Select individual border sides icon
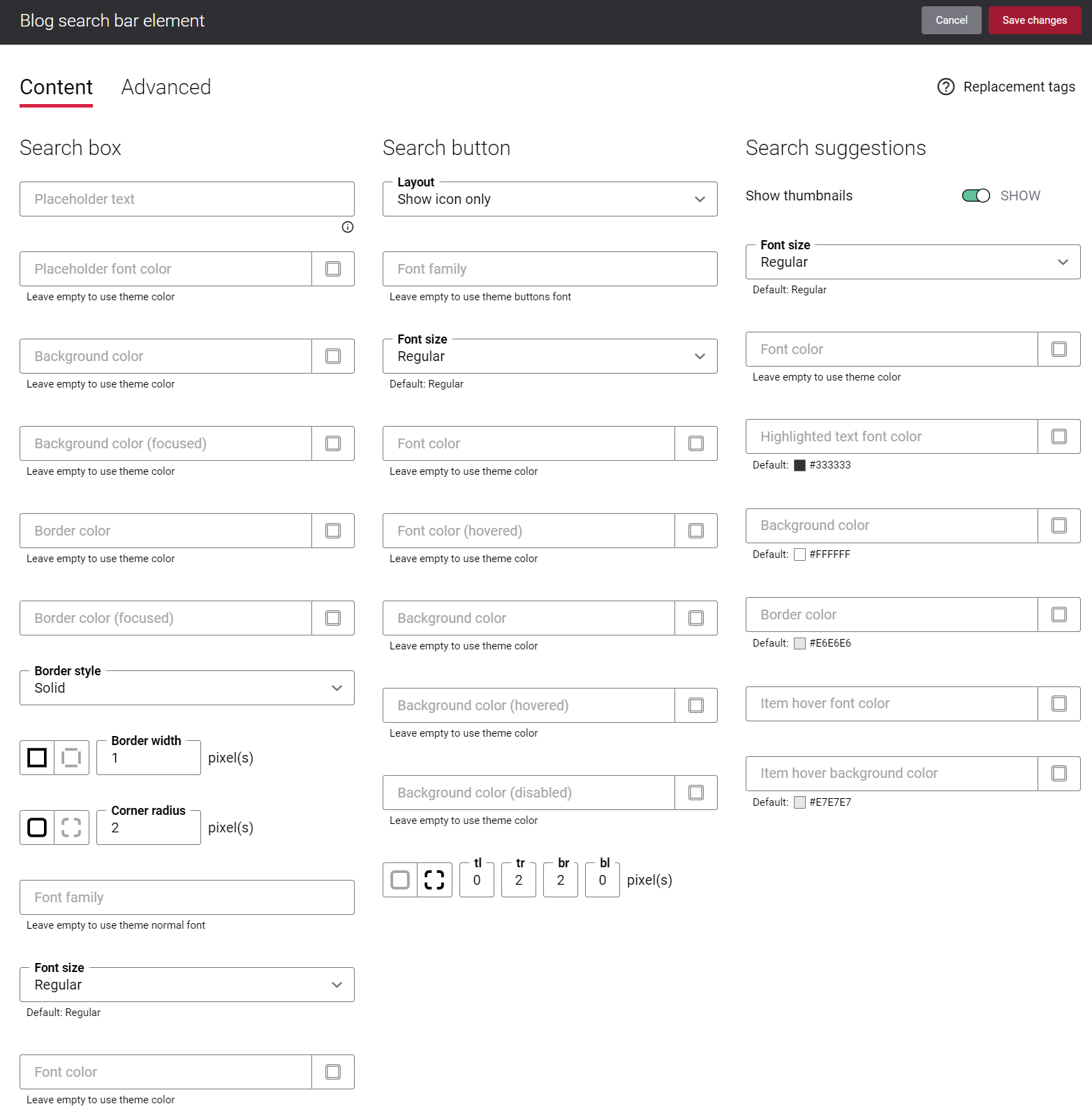This screenshot has height=1111, width=1092. click(71, 758)
